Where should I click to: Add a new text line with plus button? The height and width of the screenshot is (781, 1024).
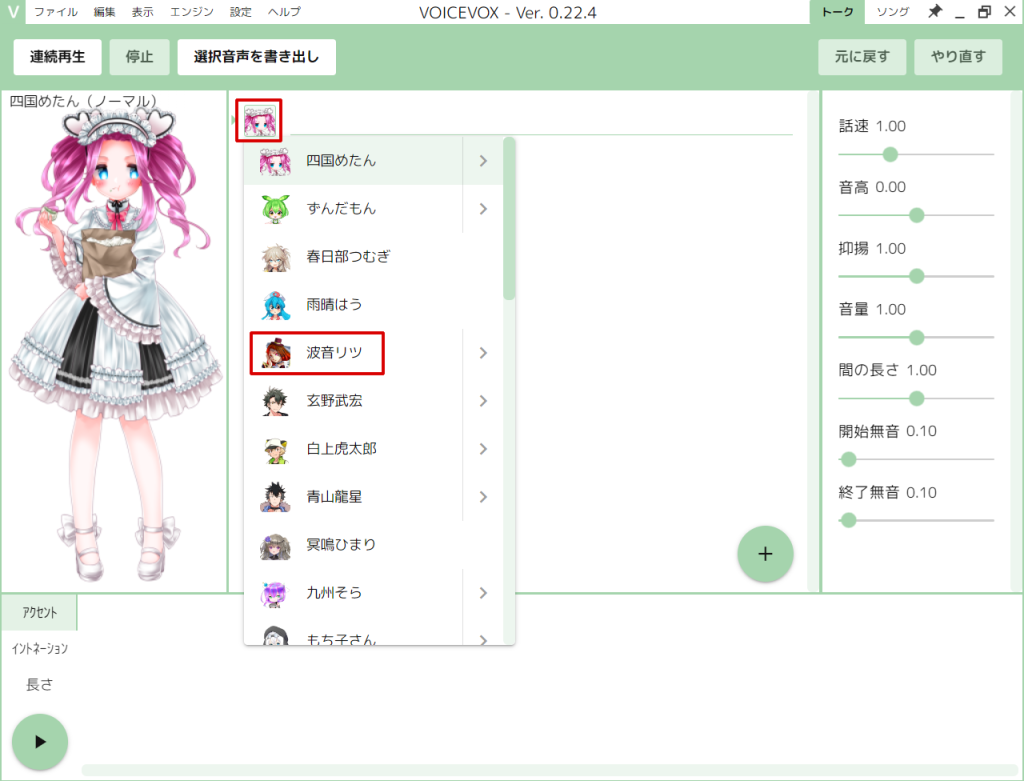765,553
